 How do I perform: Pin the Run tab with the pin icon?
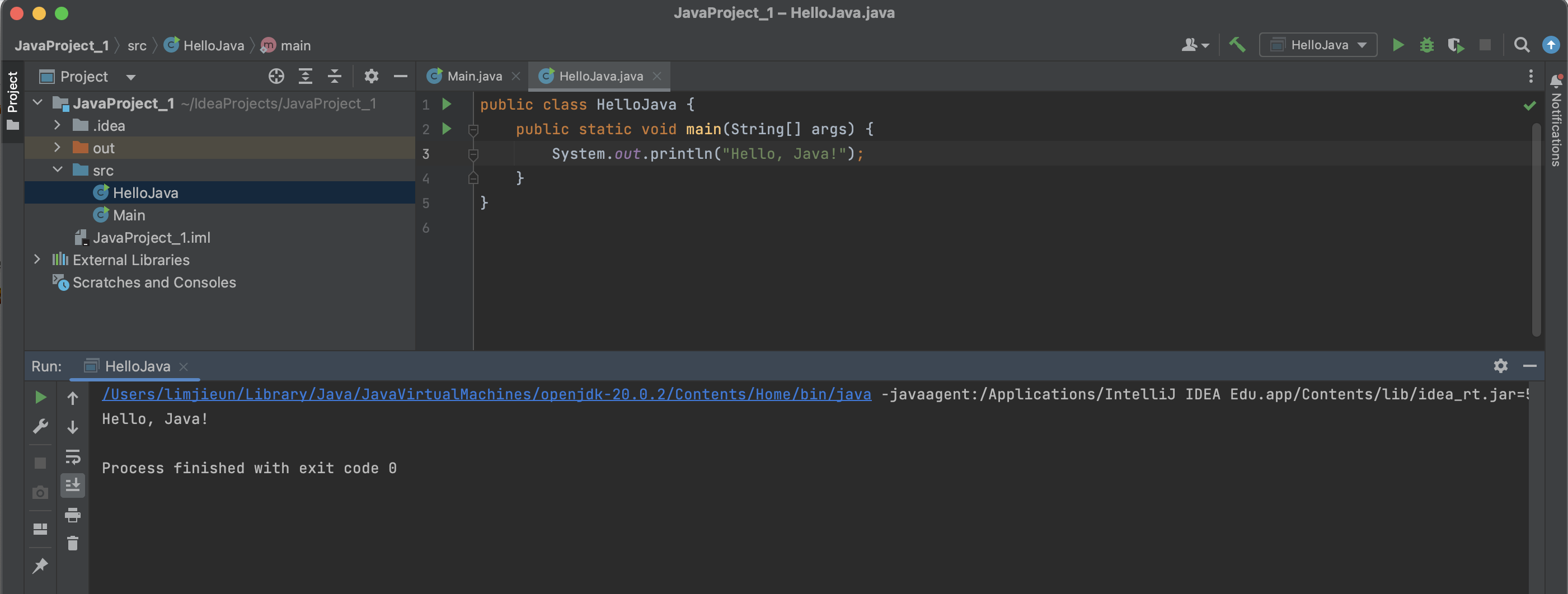tap(40, 566)
